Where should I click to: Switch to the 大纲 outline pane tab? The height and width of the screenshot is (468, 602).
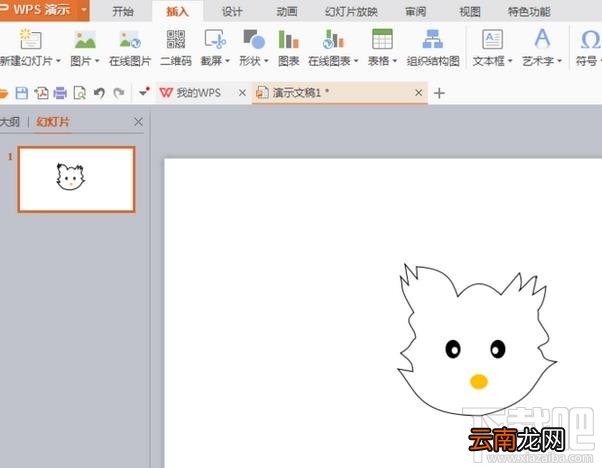click(x=10, y=122)
